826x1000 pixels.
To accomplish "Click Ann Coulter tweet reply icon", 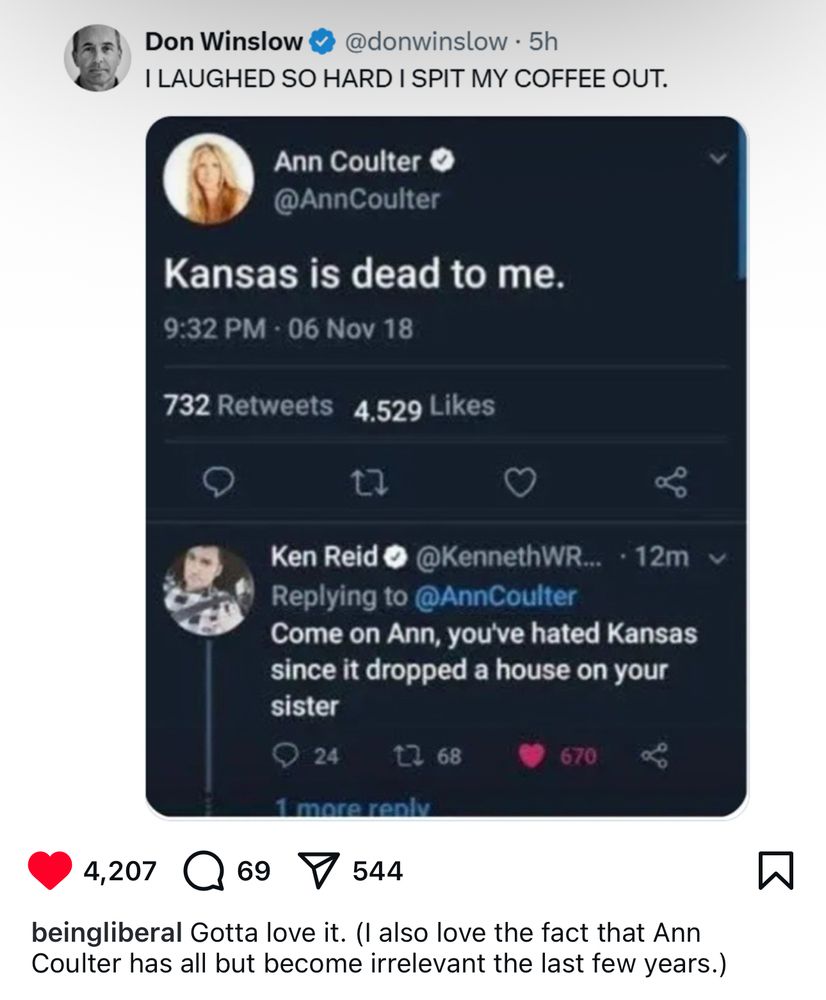I will [218, 482].
